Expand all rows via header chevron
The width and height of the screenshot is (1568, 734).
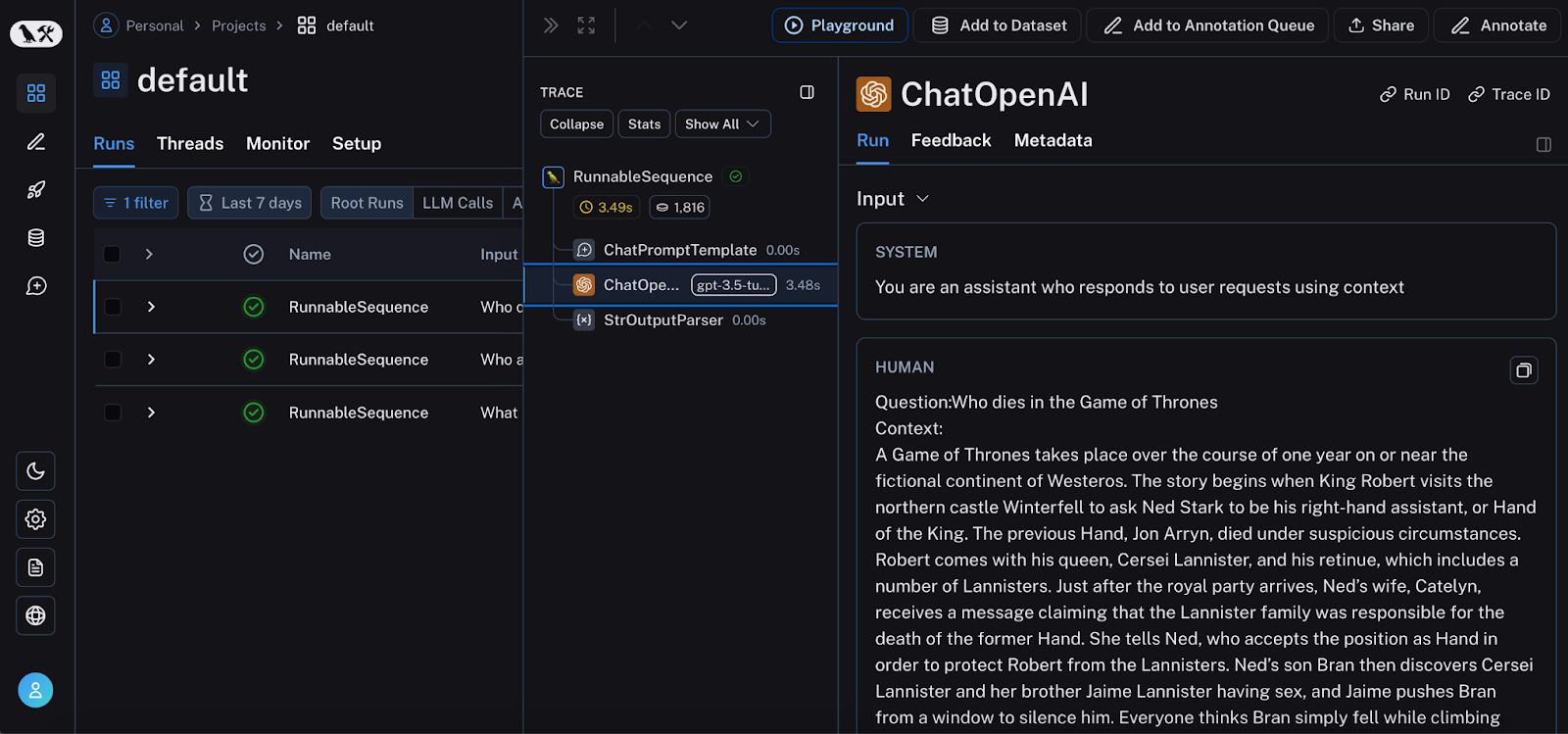coord(149,255)
